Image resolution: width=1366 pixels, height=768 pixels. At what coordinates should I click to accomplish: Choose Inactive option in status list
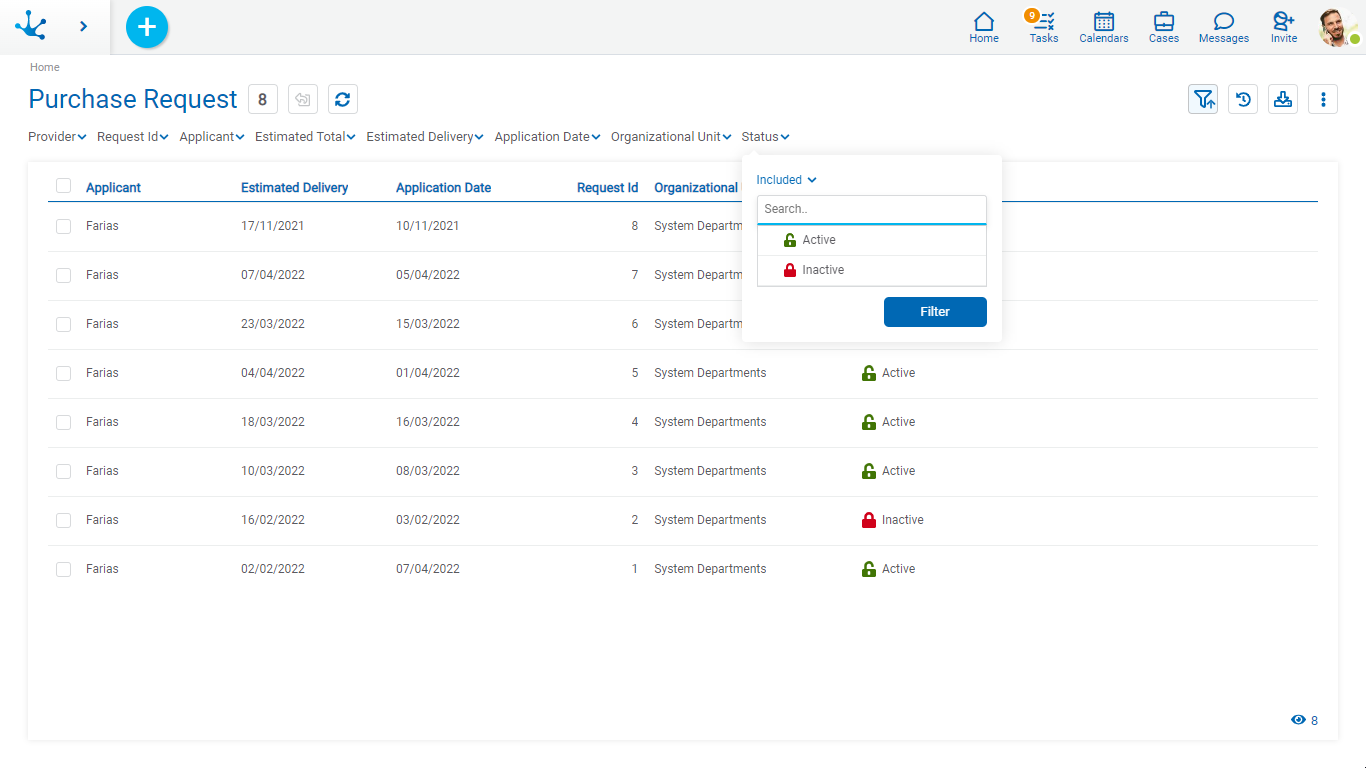pos(822,270)
